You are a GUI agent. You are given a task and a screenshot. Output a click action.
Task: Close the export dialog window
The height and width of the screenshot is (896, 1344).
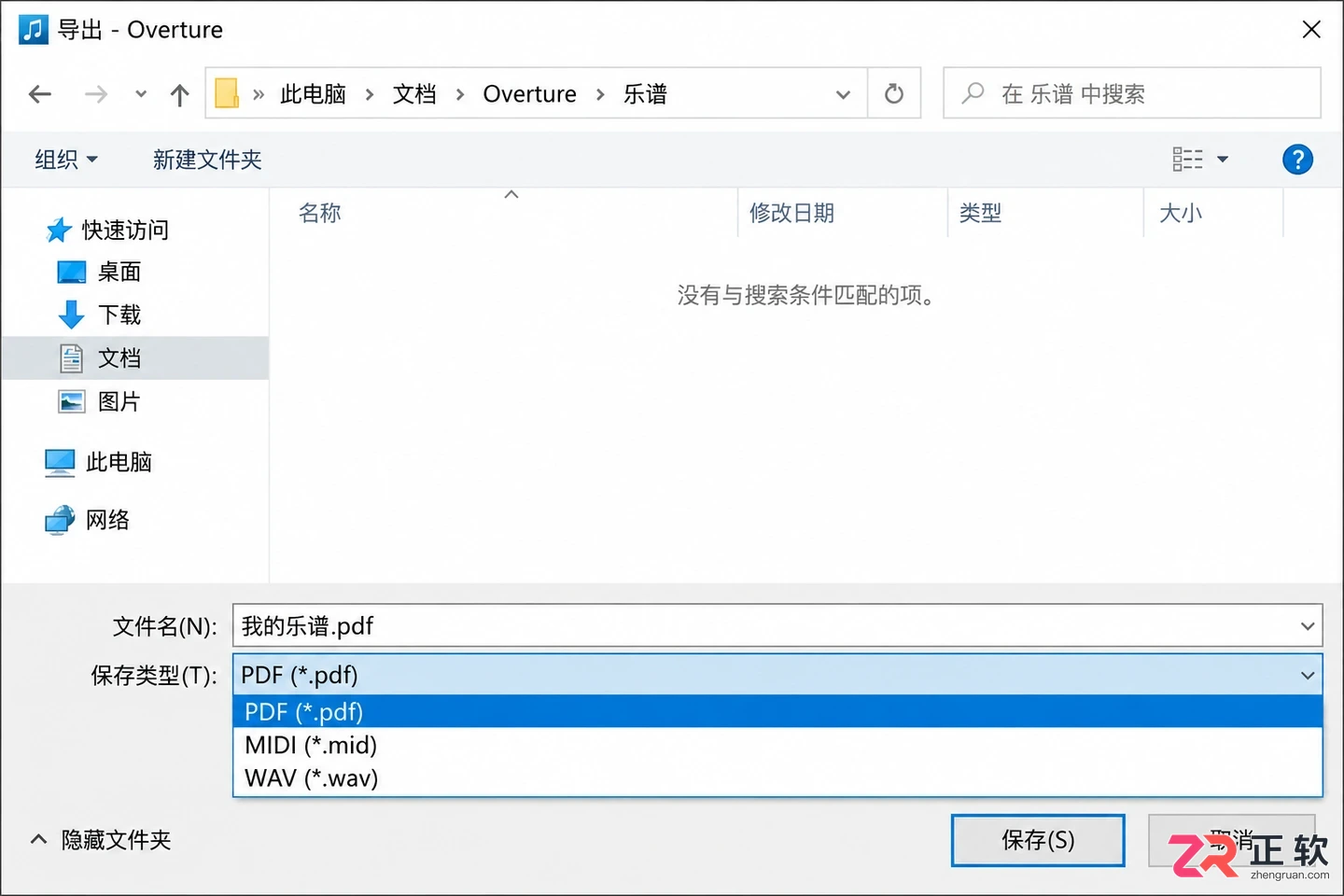(x=1311, y=29)
